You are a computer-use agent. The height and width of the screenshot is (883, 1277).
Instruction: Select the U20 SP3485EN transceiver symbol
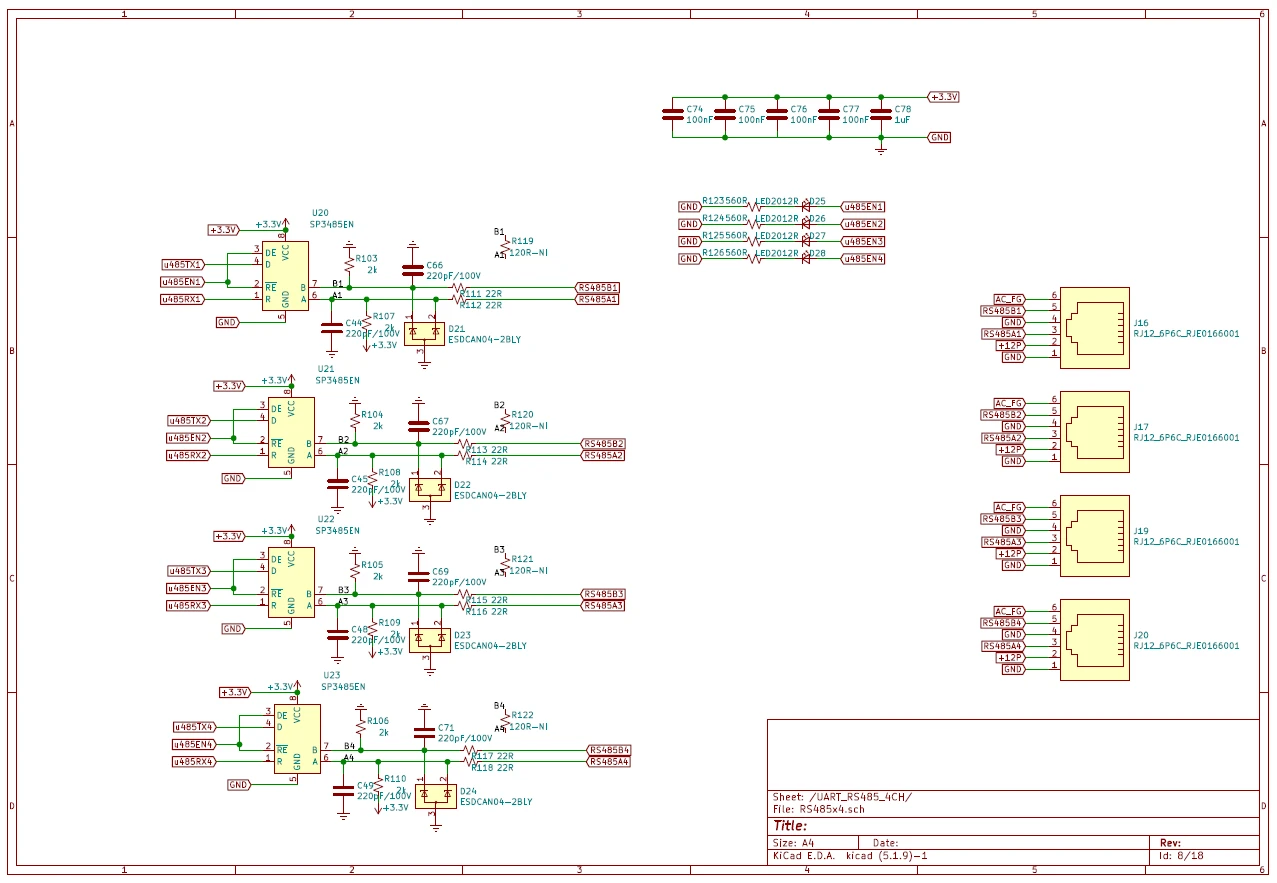pos(286,276)
